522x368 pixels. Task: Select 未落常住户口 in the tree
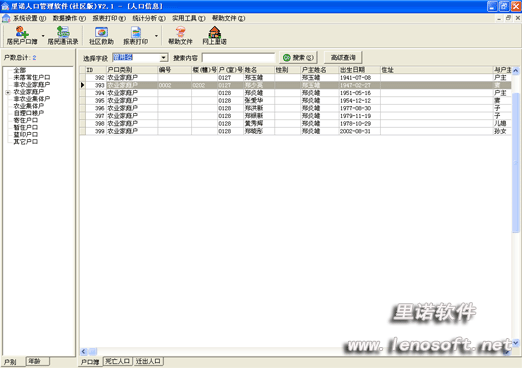[32, 77]
